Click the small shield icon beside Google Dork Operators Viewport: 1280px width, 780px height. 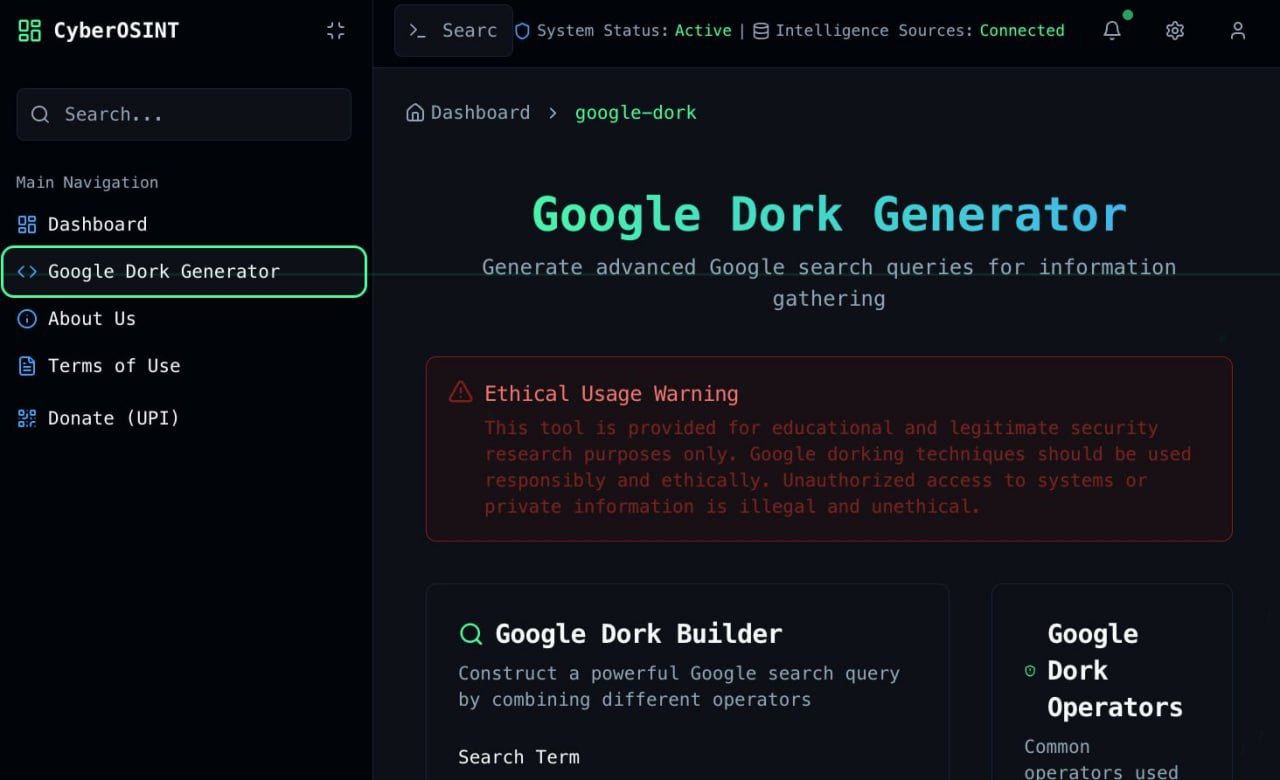coord(1030,671)
